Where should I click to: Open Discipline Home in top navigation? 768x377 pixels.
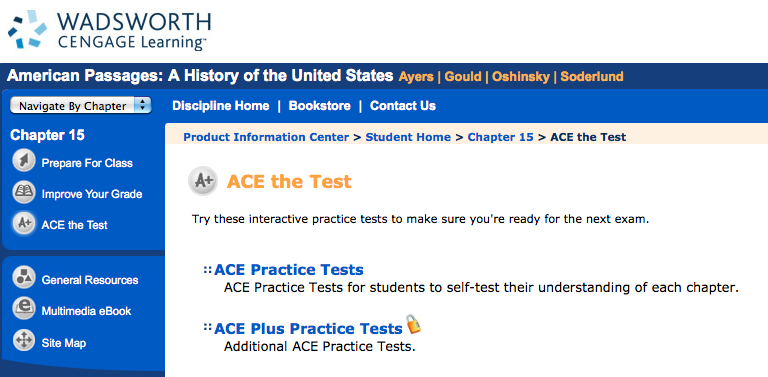click(x=221, y=106)
